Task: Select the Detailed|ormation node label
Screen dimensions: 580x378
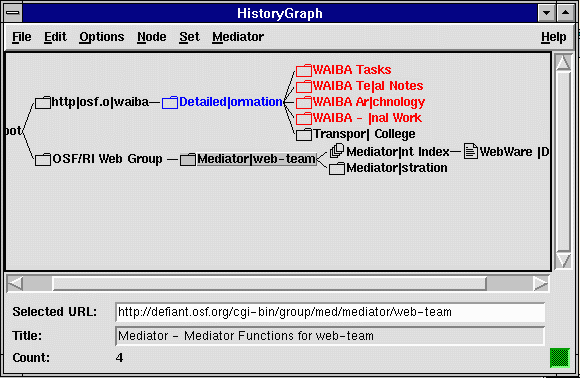Action: coord(231,102)
